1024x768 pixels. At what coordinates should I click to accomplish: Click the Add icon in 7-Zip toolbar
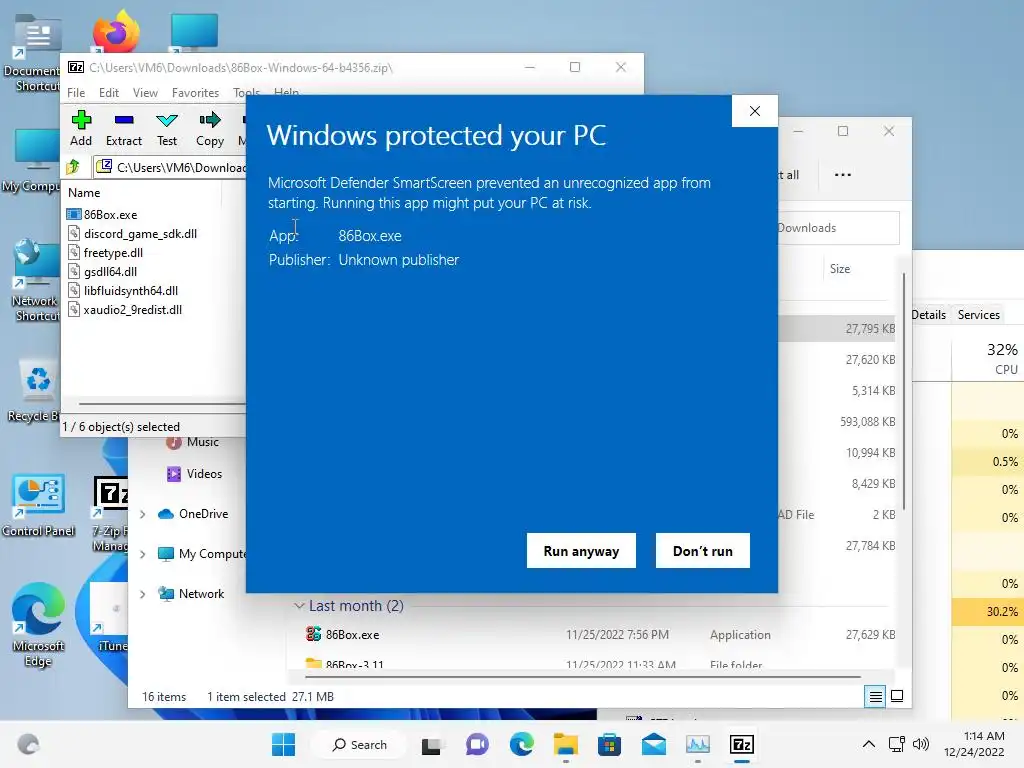point(81,129)
